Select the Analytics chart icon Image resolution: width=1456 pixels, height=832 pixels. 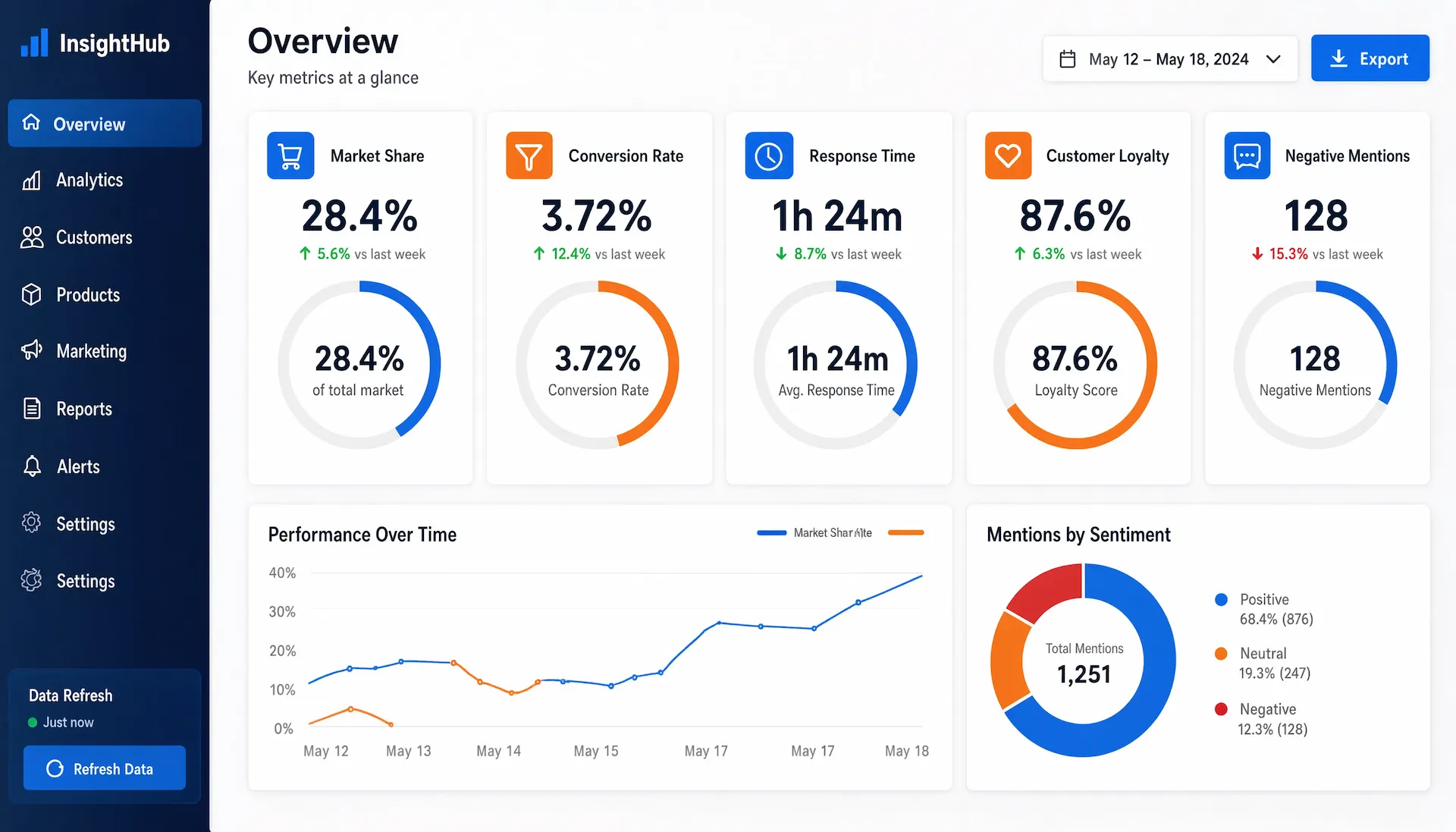pyautogui.click(x=31, y=180)
